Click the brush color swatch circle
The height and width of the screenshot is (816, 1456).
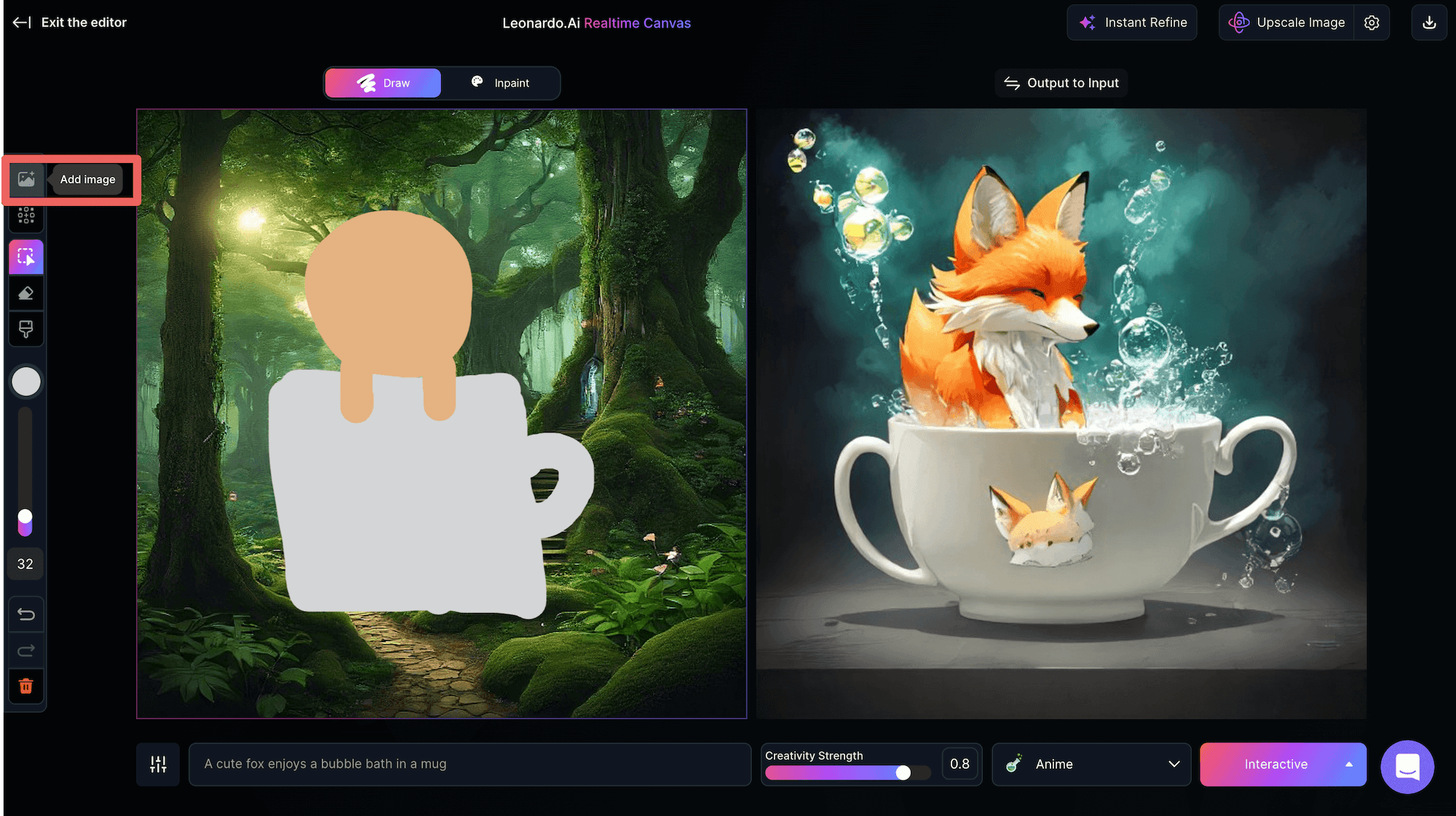26,381
